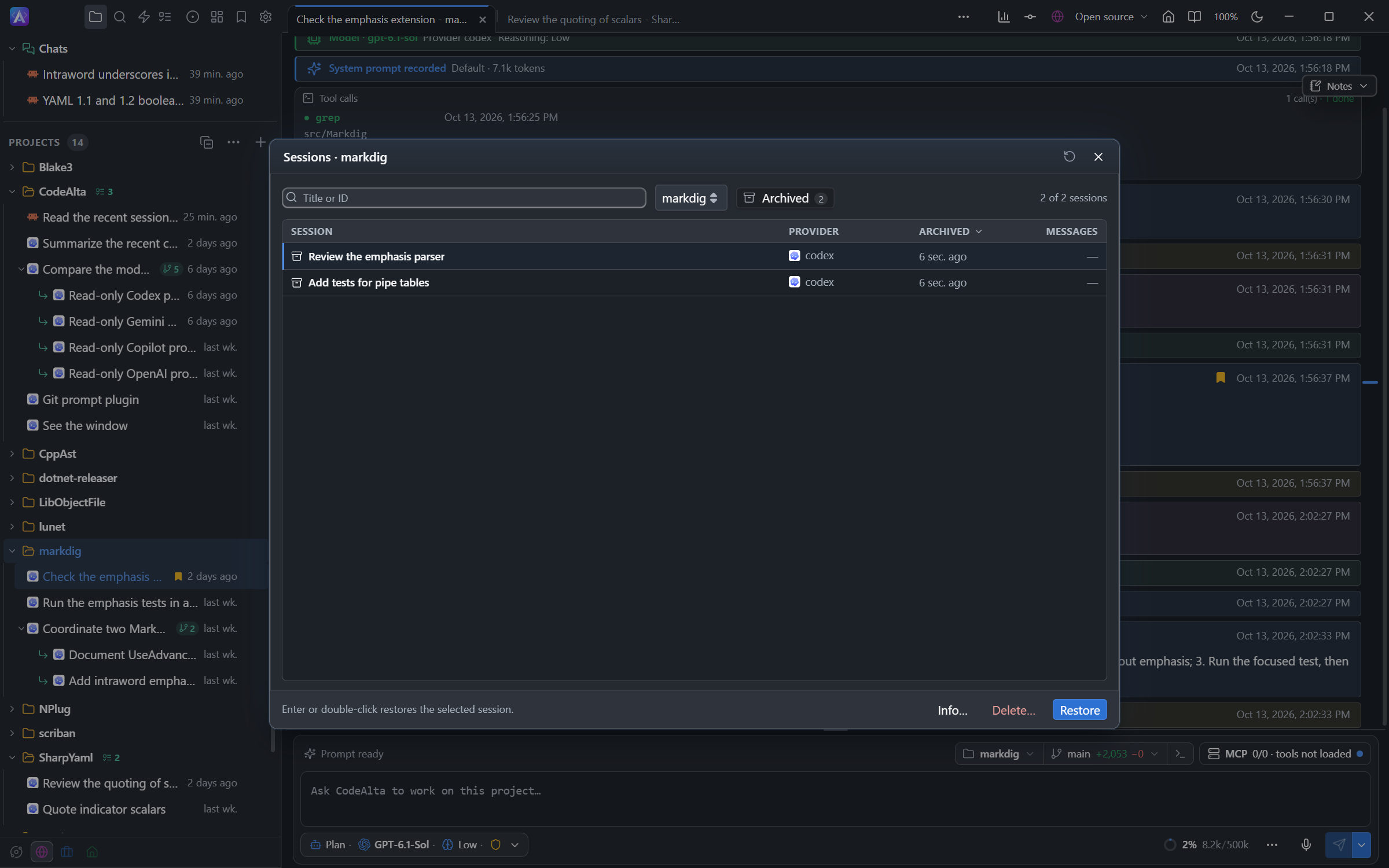Viewport: 1389px width, 868px height.
Task: Open the bar chart statistics icon
Action: click(1004, 17)
